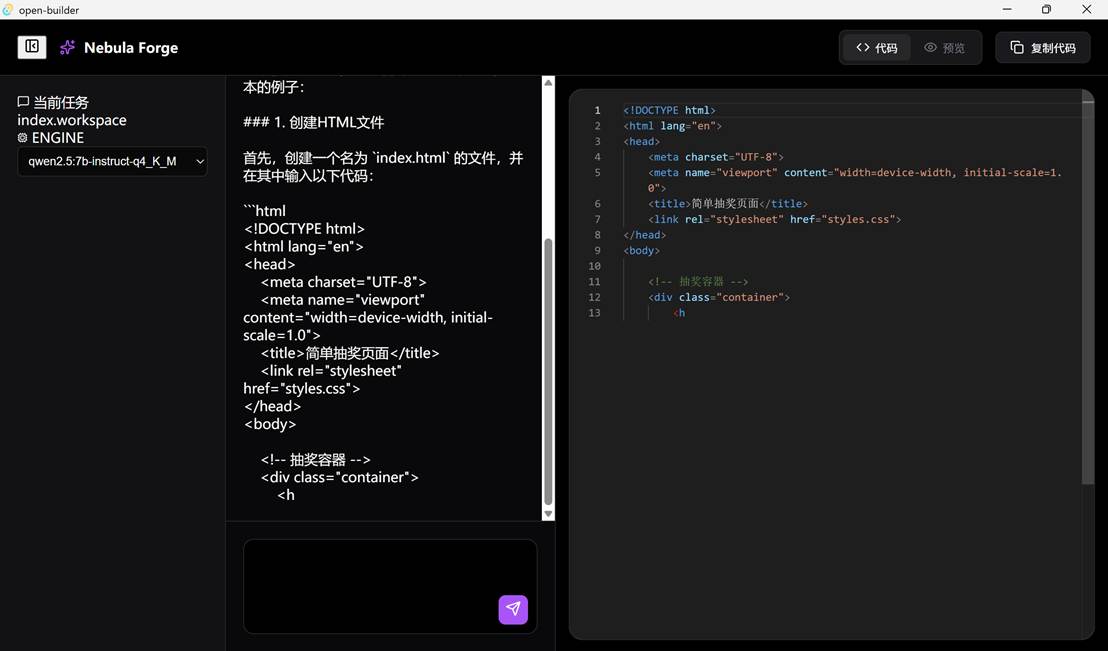Close the open-builder window

coord(1087,9)
